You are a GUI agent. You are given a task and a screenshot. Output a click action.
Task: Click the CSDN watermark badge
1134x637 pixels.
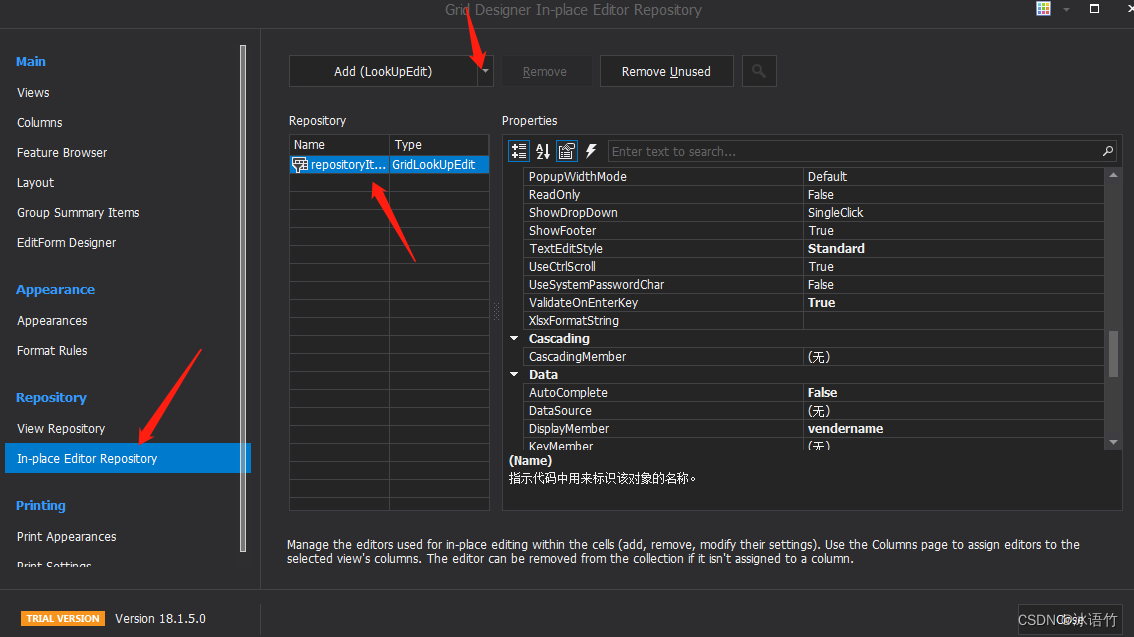1070,619
